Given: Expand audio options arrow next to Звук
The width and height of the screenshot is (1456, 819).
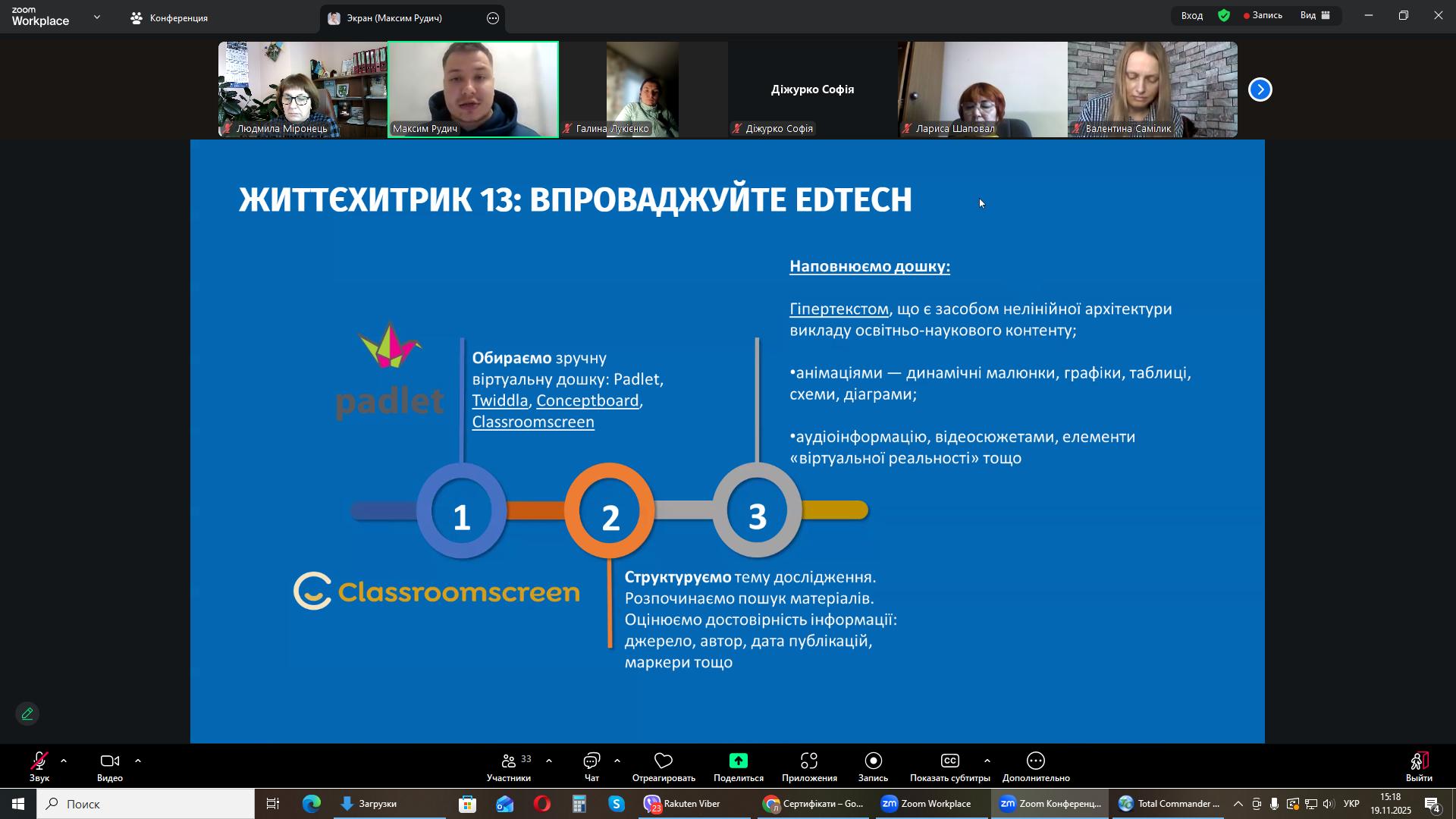Looking at the screenshot, I should coord(64,761).
